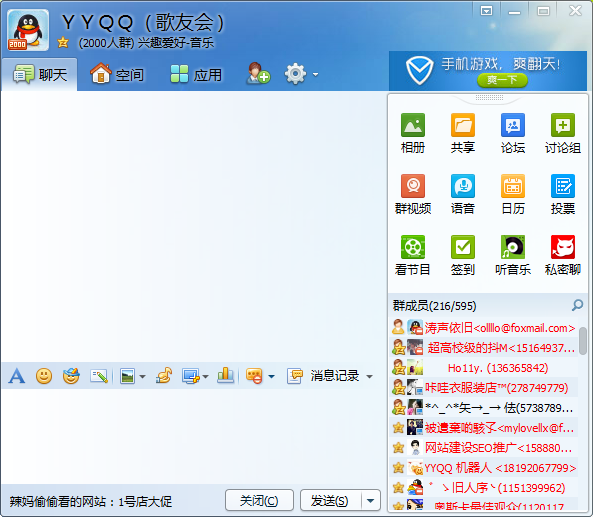
Task: Collapse the apps panel grip handle
Action: tap(489, 98)
